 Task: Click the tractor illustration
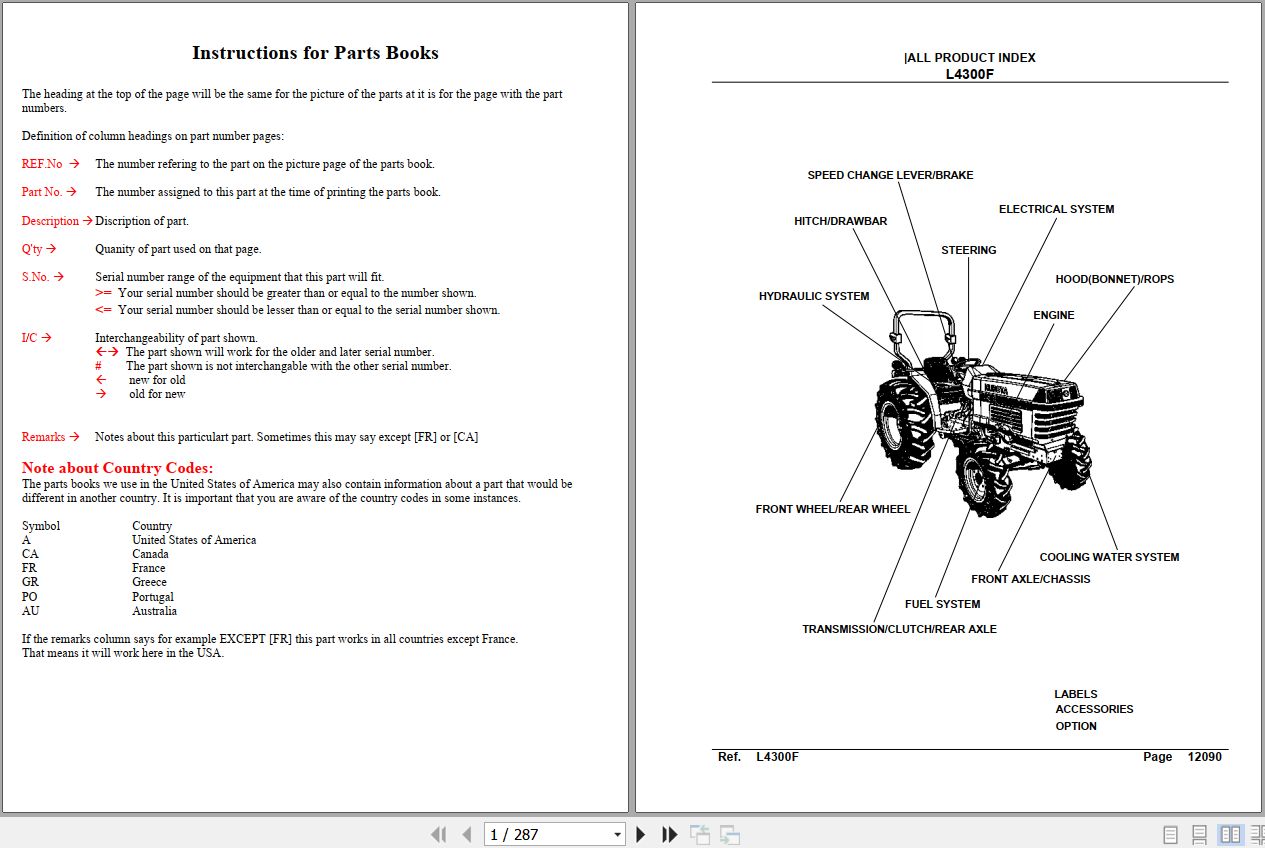[x=982, y=413]
